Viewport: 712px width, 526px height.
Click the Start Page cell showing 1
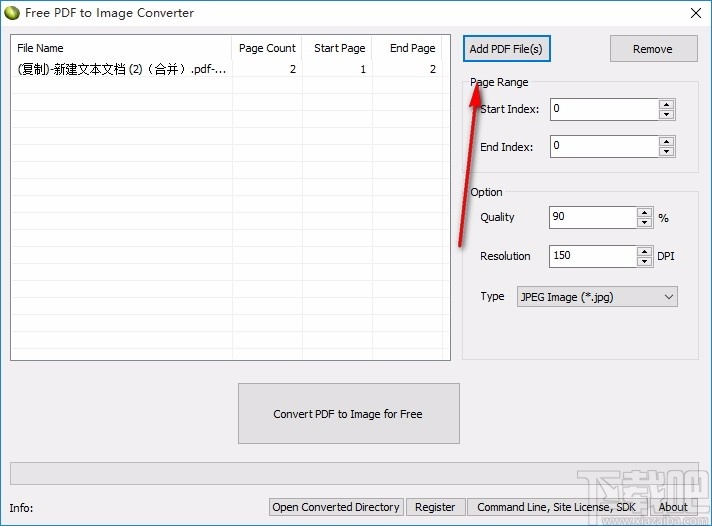pyautogui.click(x=337, y=69)
